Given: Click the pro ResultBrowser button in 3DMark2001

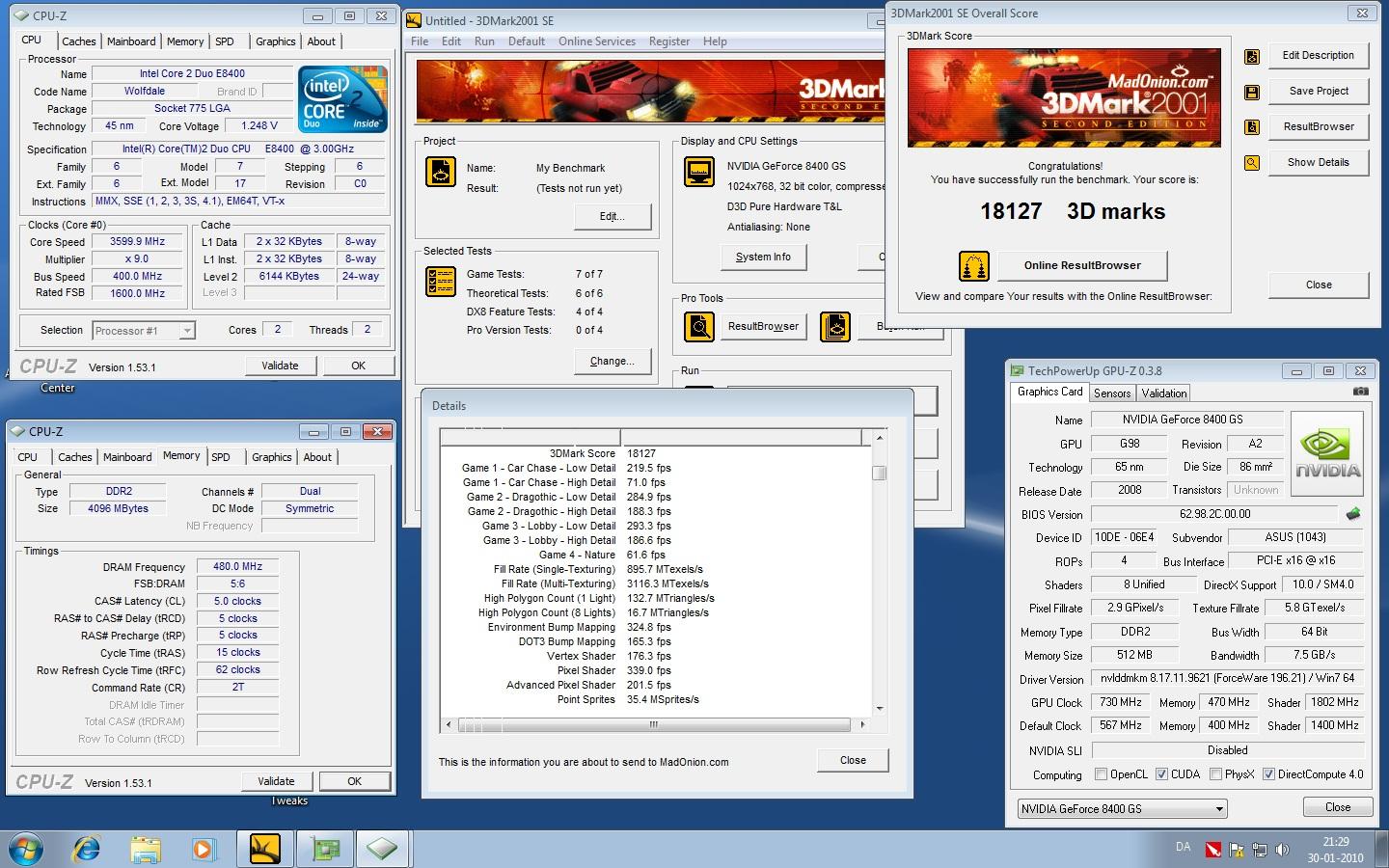Looking at the screenshot, I should tap(763, 326).
